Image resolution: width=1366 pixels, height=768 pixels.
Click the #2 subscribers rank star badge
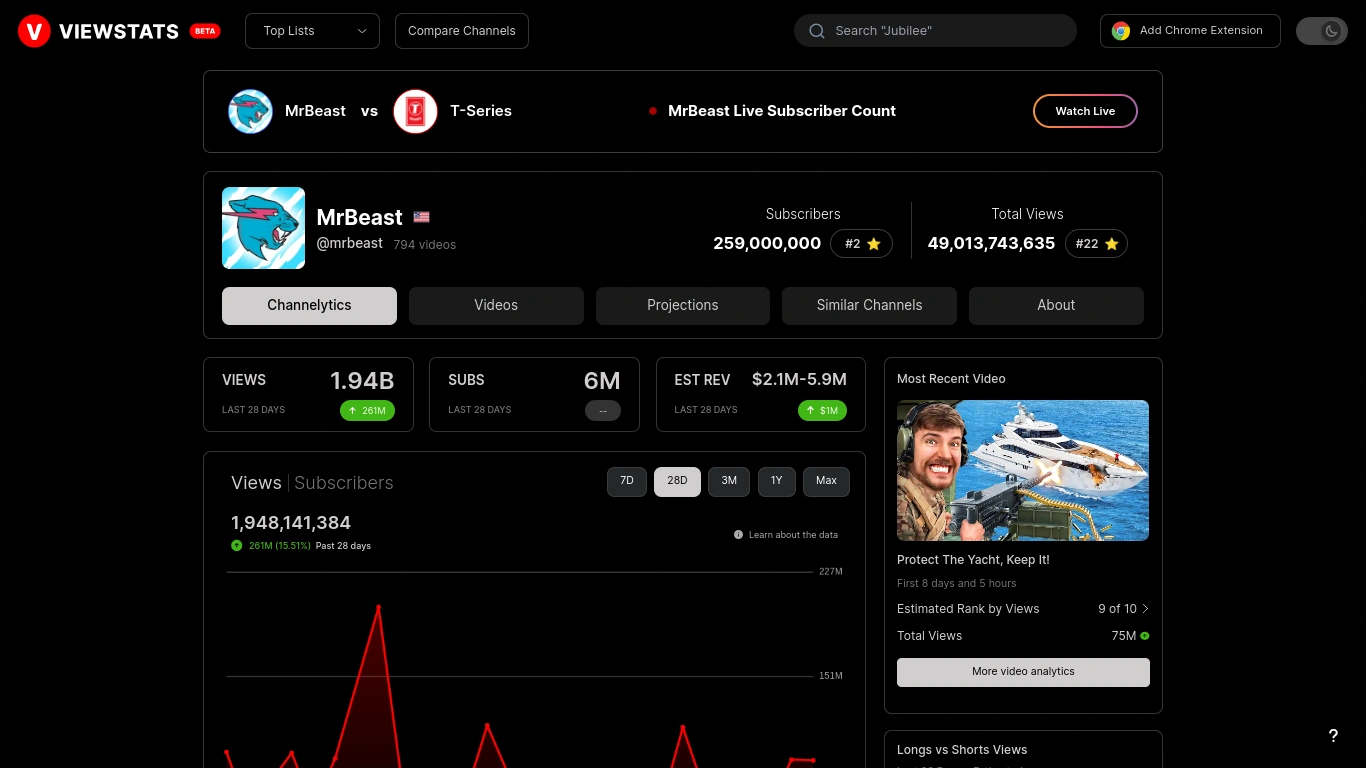tap(861, 244)
